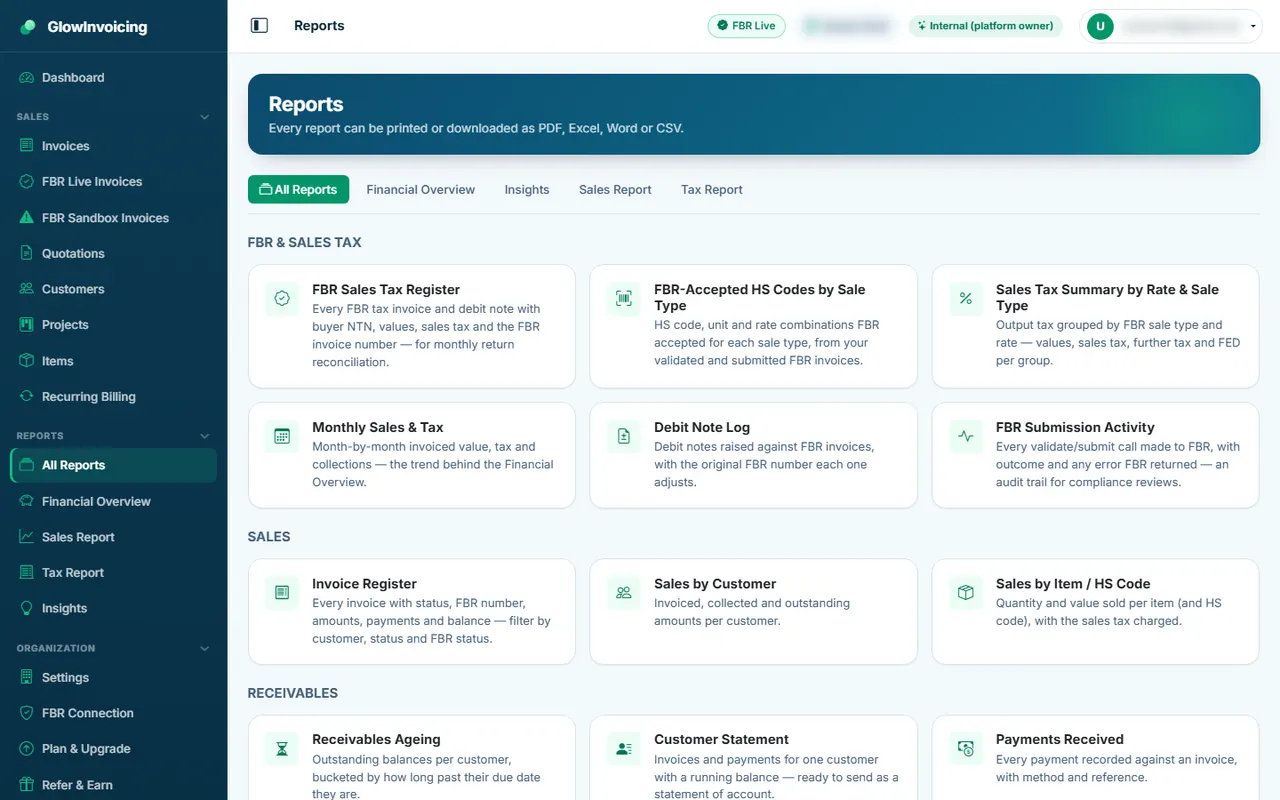The height and width of the screenshot is (800, 1280).
Task: Open the user account dropdown arrow
Action: [x=1253, y=27]
